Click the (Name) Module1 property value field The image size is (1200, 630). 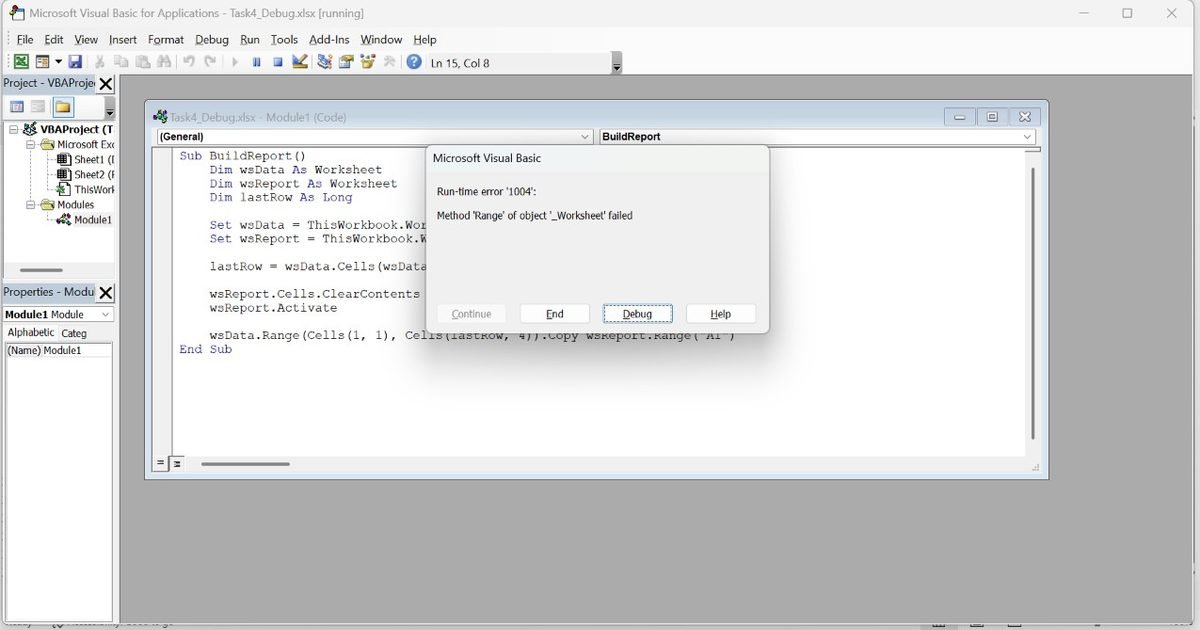tap(76, 351)
